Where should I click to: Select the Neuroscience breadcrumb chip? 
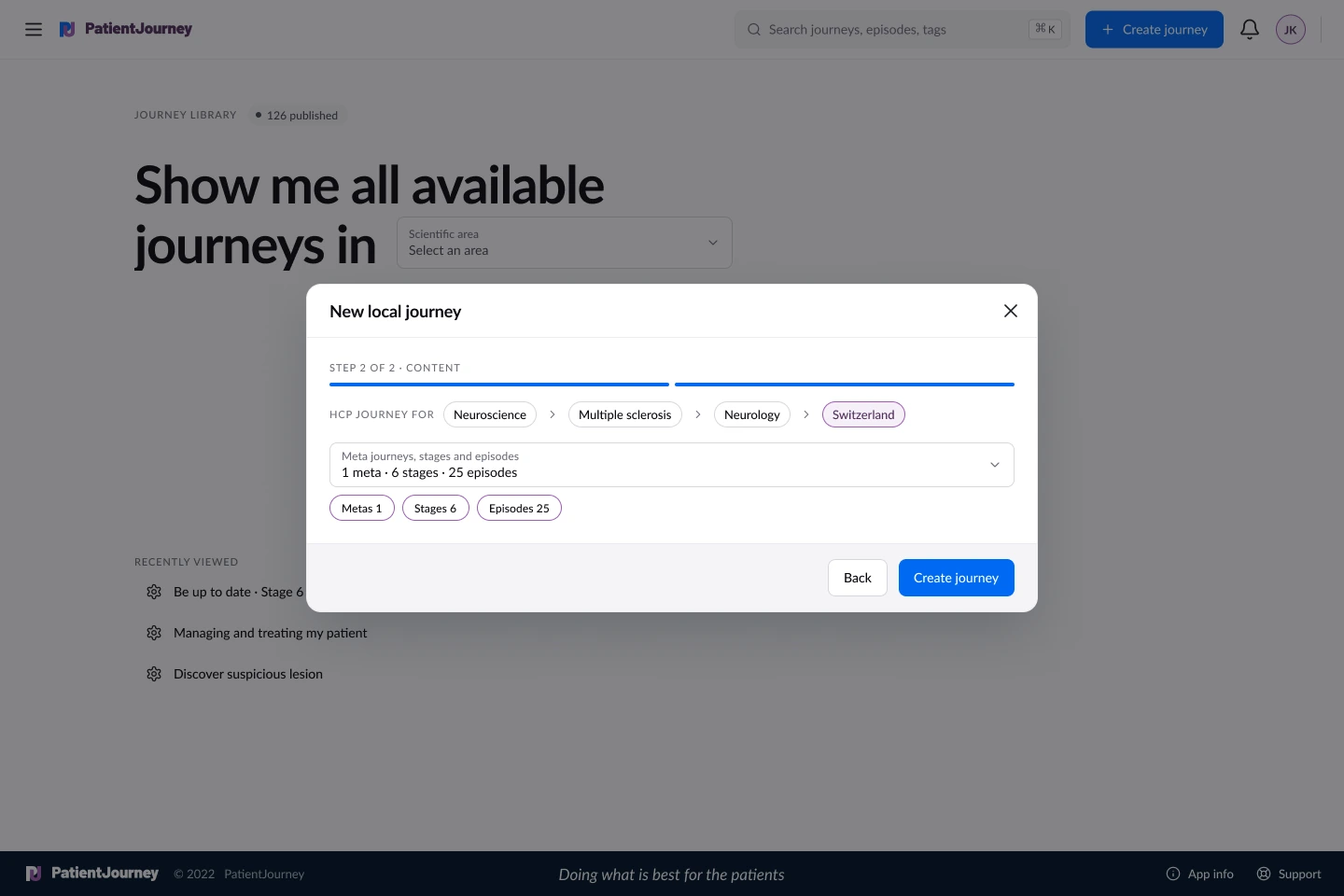click(x=490, y=414)
